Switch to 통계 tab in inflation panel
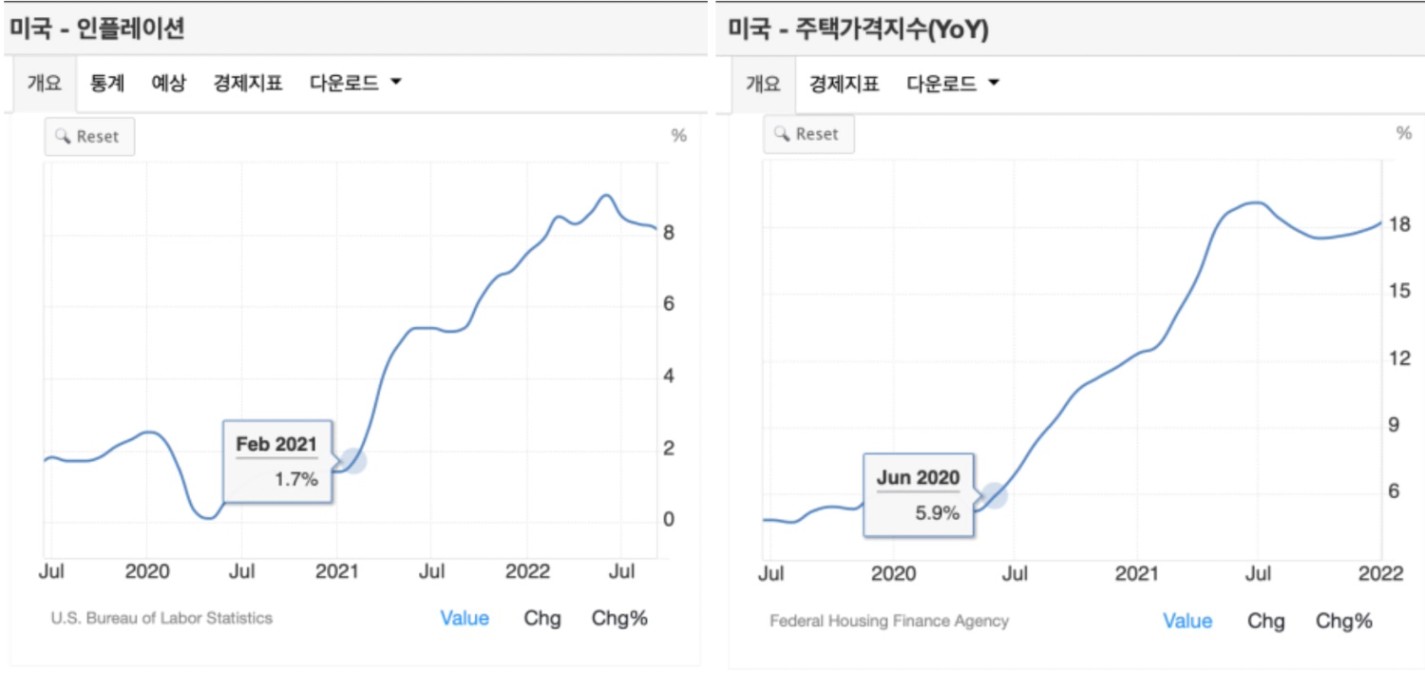 click(x=107, y=83)
